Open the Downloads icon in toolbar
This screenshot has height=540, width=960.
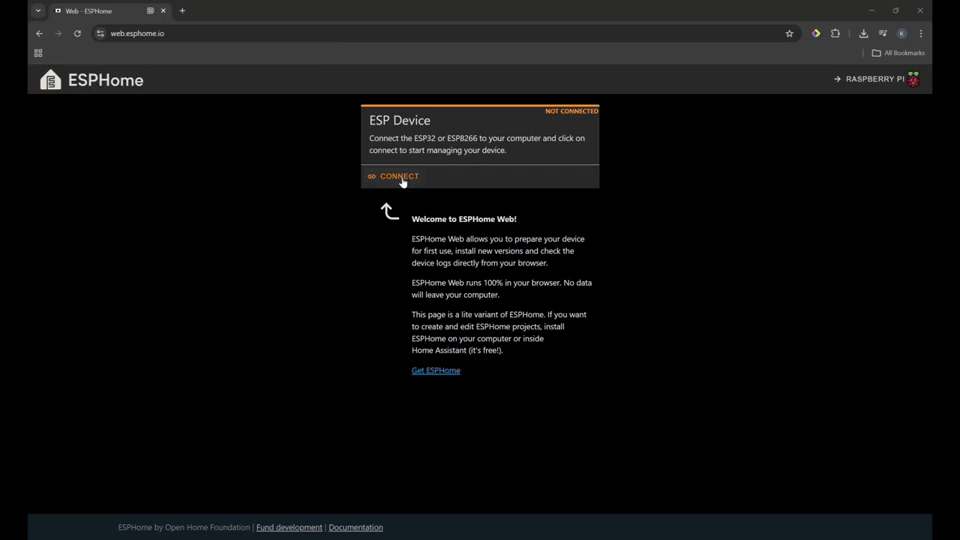click(864, 34)
